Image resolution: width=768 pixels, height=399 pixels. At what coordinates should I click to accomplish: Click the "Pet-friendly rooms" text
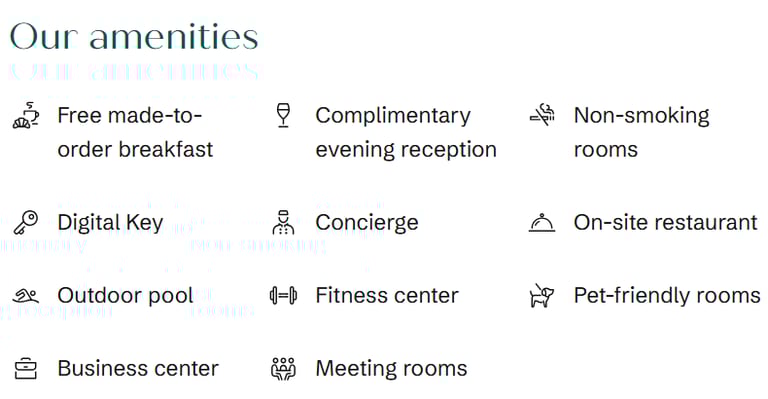click(667, 296)
